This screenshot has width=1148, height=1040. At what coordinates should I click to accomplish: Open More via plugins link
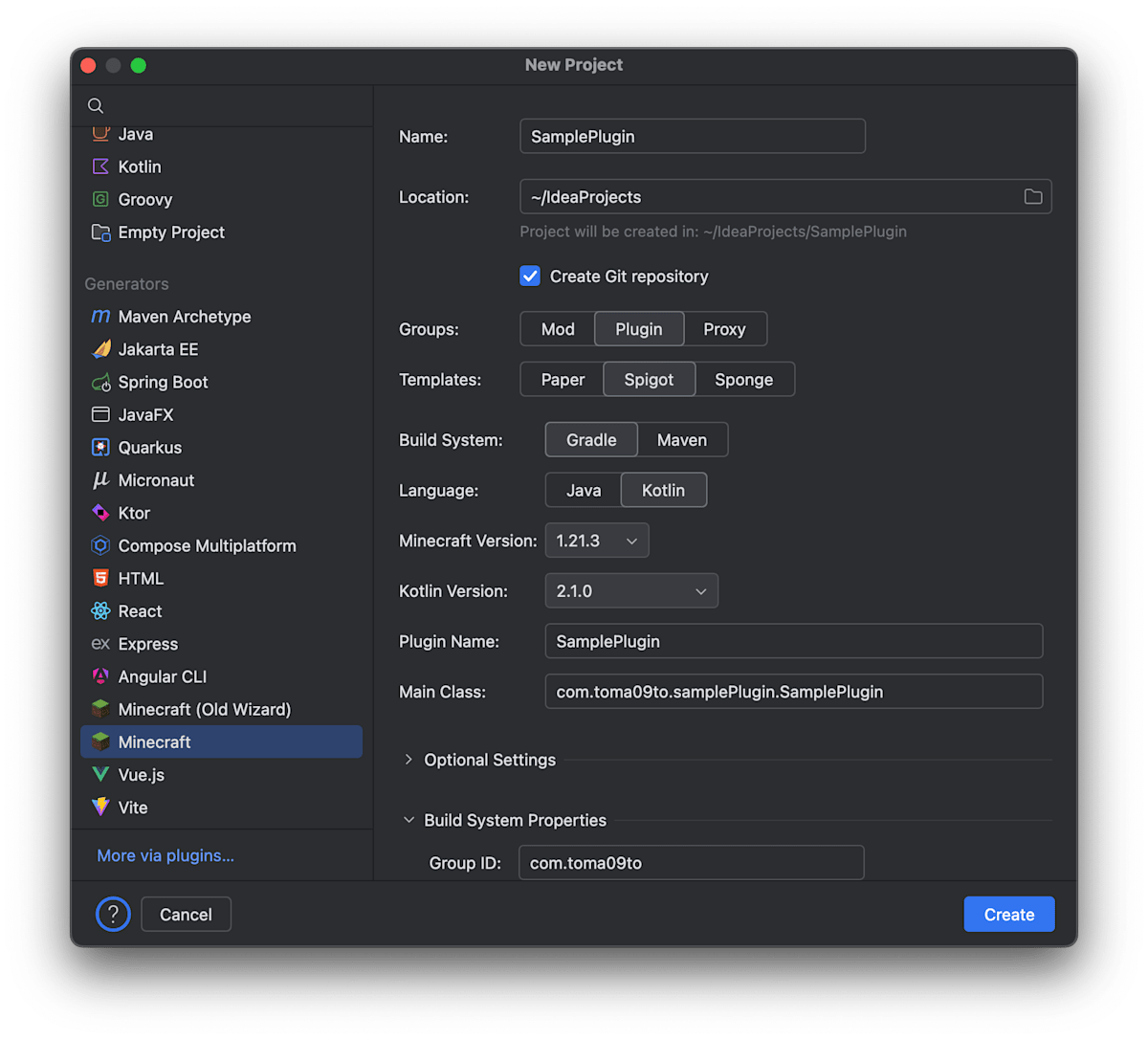click(166, 855)
